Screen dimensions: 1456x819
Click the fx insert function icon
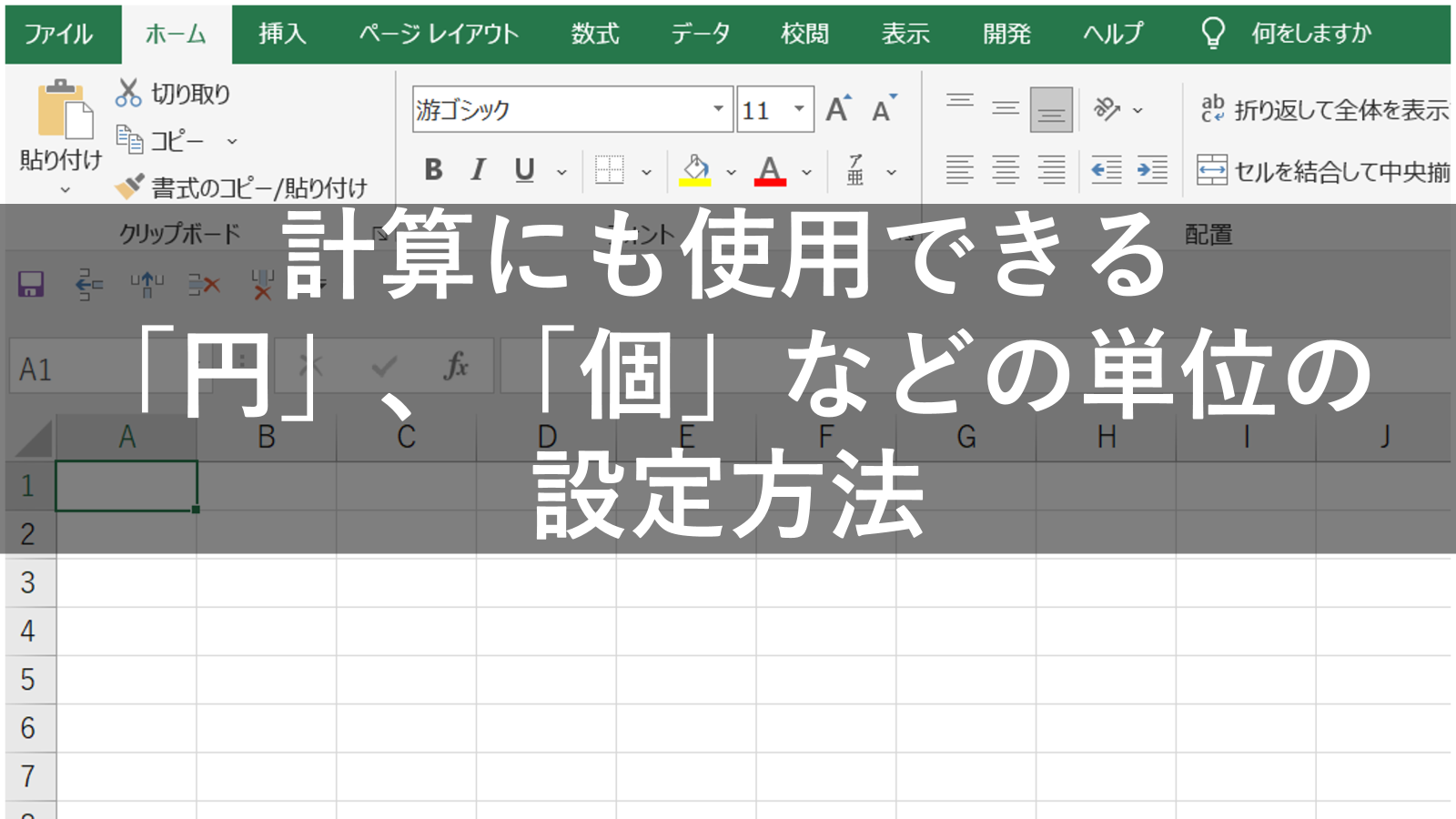pyautogui.click(x=456, y=366)
